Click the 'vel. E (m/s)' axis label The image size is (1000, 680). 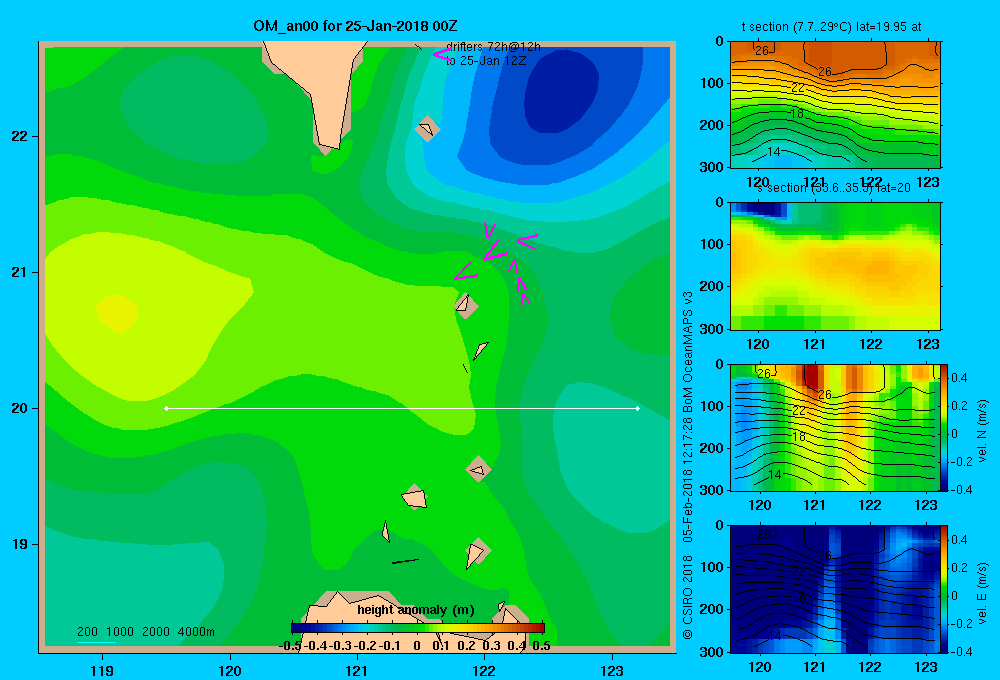pos(982,593)
